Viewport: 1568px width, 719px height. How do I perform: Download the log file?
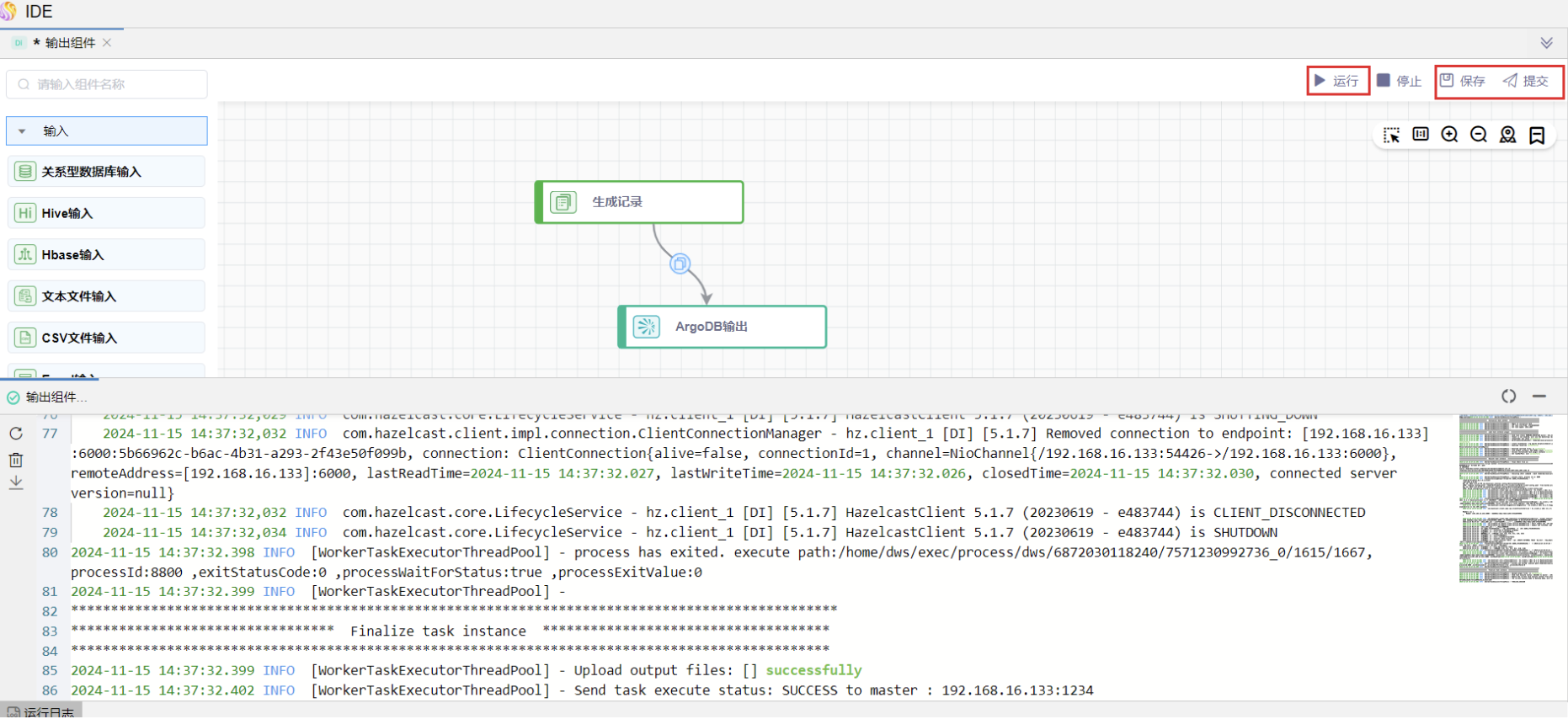16,483
